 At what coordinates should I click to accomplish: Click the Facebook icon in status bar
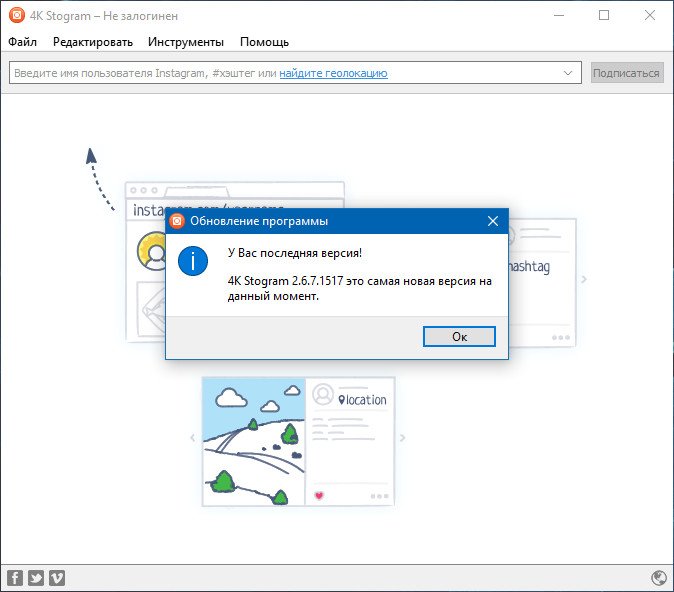coord(15,578)
